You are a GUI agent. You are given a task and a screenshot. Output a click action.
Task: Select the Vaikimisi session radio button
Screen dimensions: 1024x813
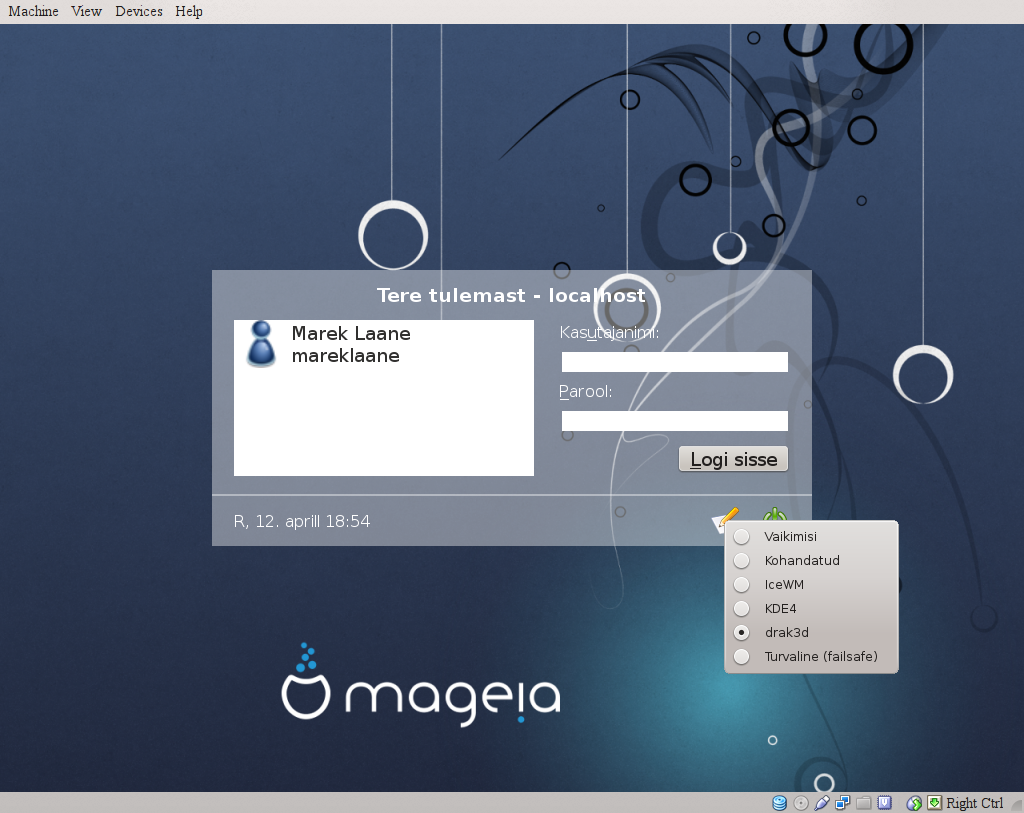coord(741,537)
